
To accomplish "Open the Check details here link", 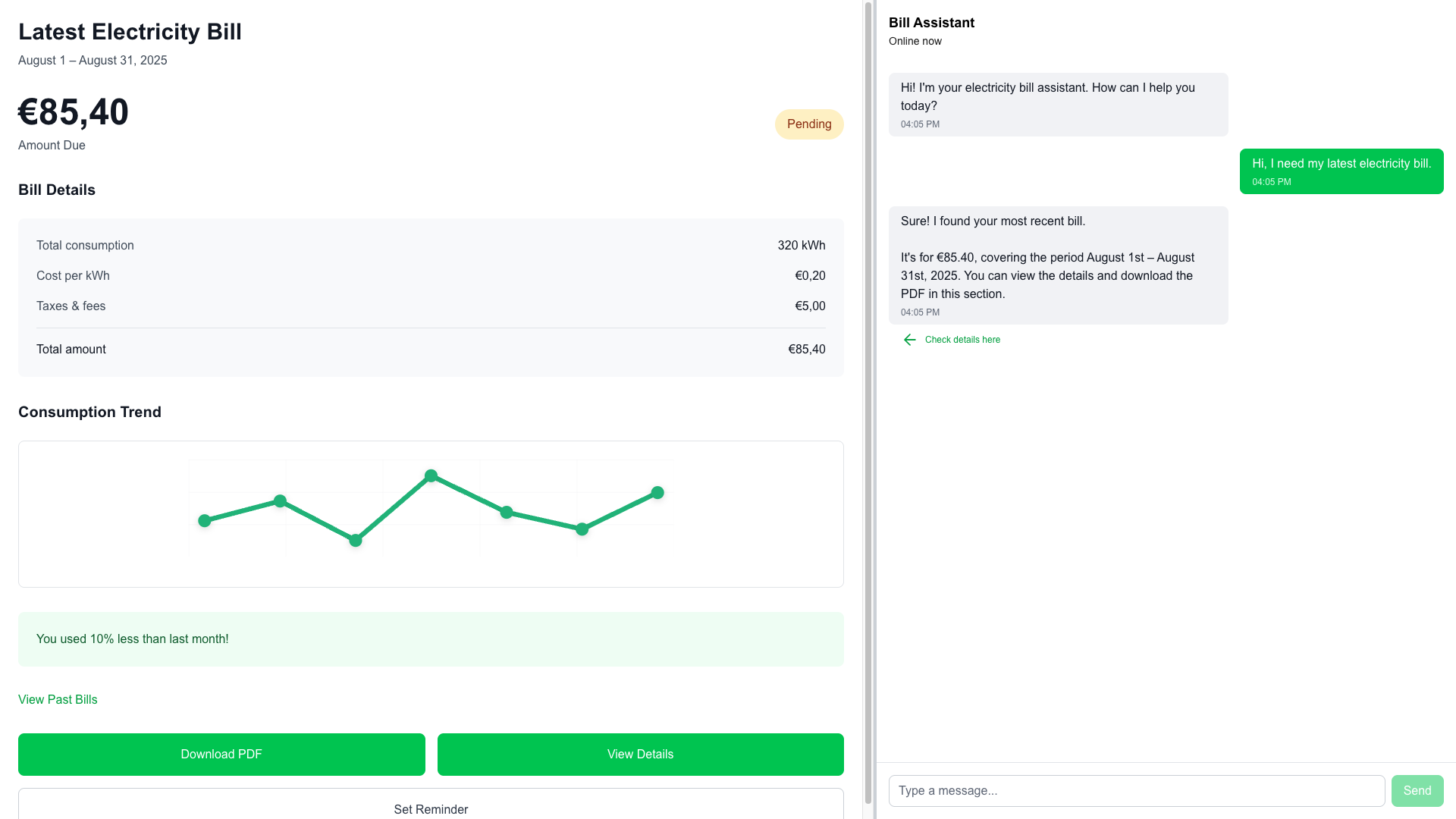I will click(962, 340).
